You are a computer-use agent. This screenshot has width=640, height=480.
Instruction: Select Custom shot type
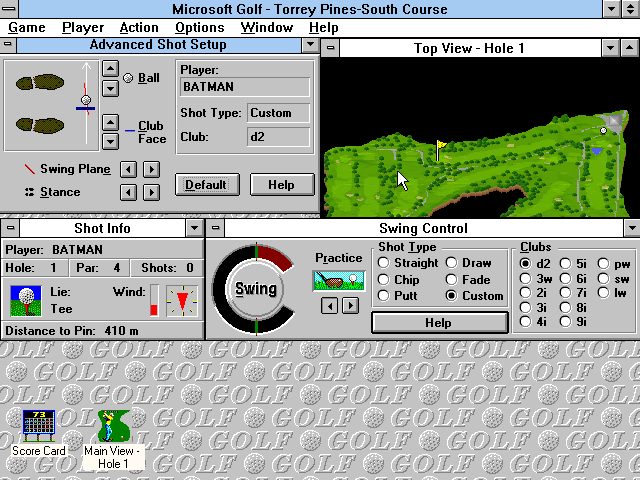474,296
